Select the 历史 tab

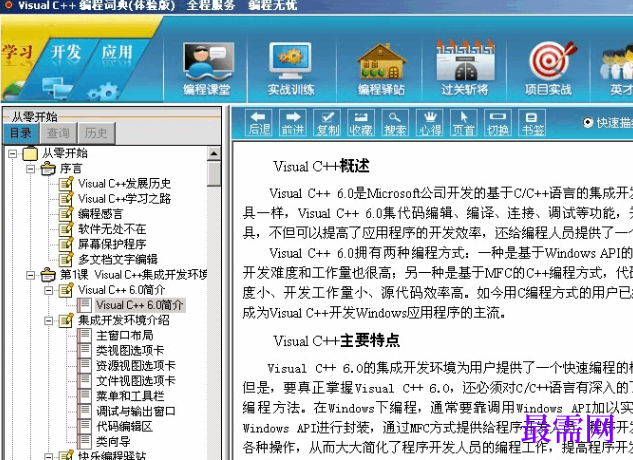point(96,133)
